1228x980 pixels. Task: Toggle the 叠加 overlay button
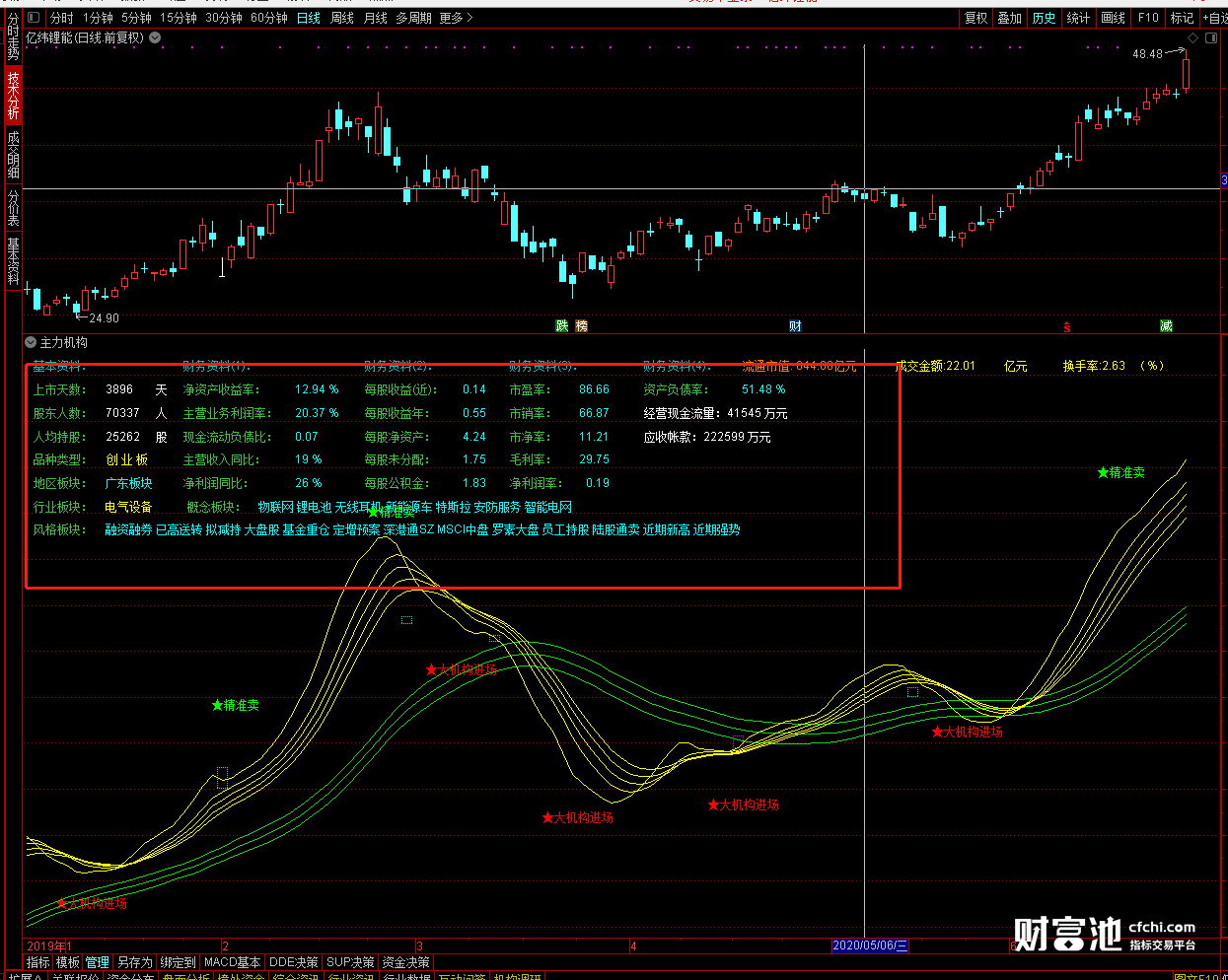pyautogui.click(x=1009, y=18)
